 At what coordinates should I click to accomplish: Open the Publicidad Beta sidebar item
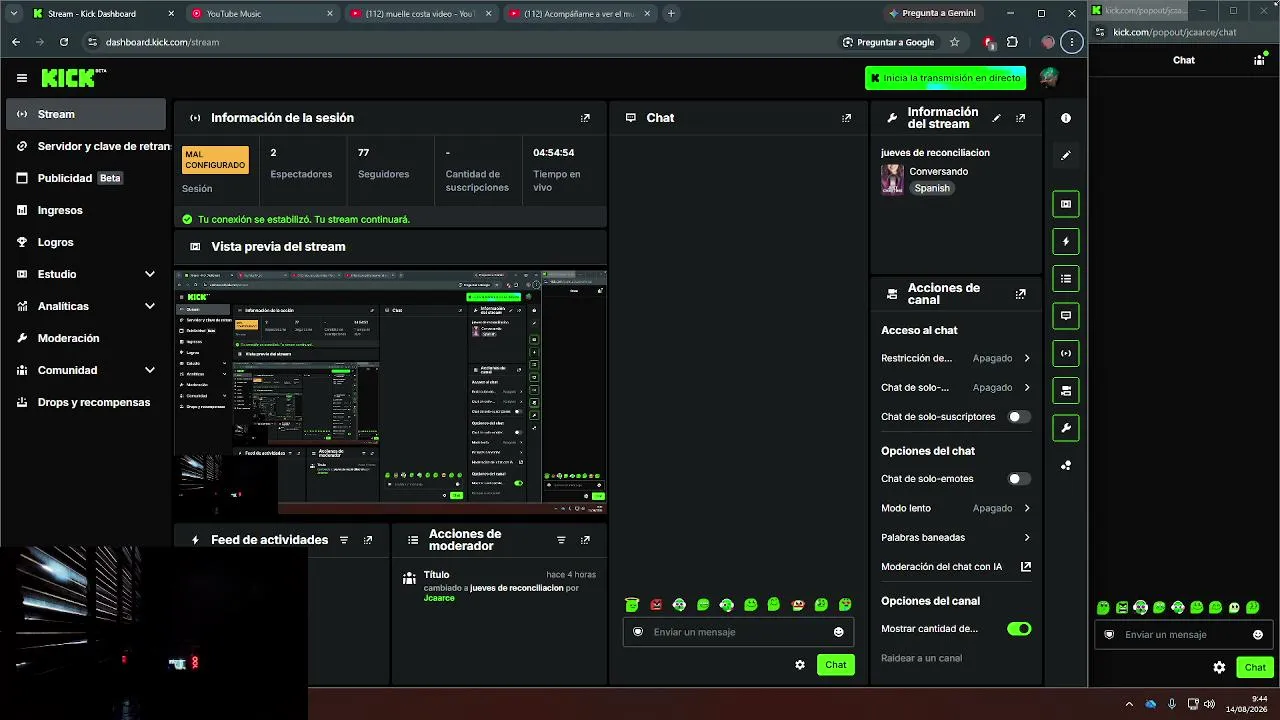[x=86, y=178]
